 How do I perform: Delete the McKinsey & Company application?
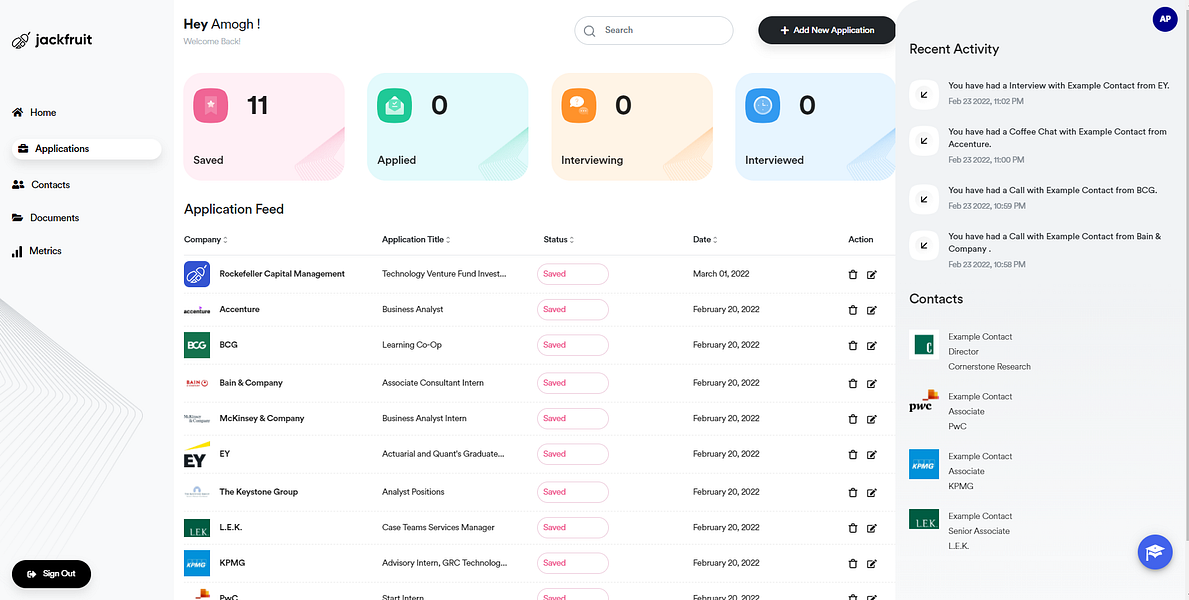click(852, 419)
